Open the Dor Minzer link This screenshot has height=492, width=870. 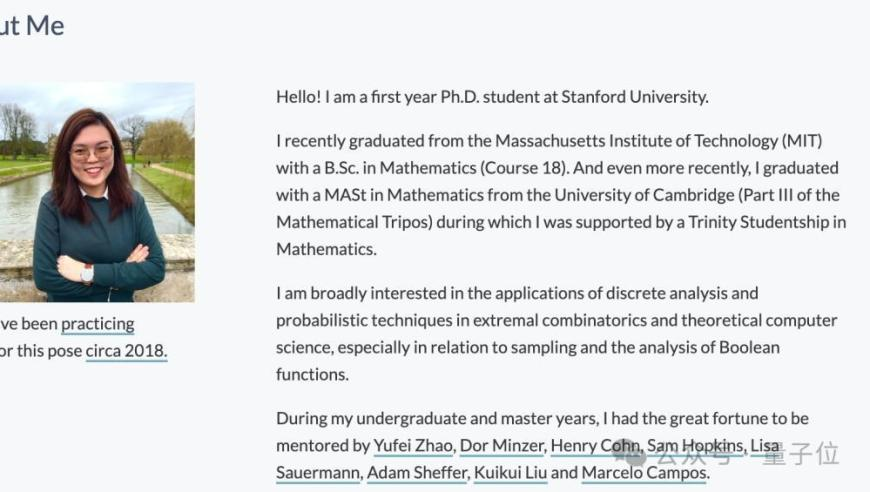point(502,445)
